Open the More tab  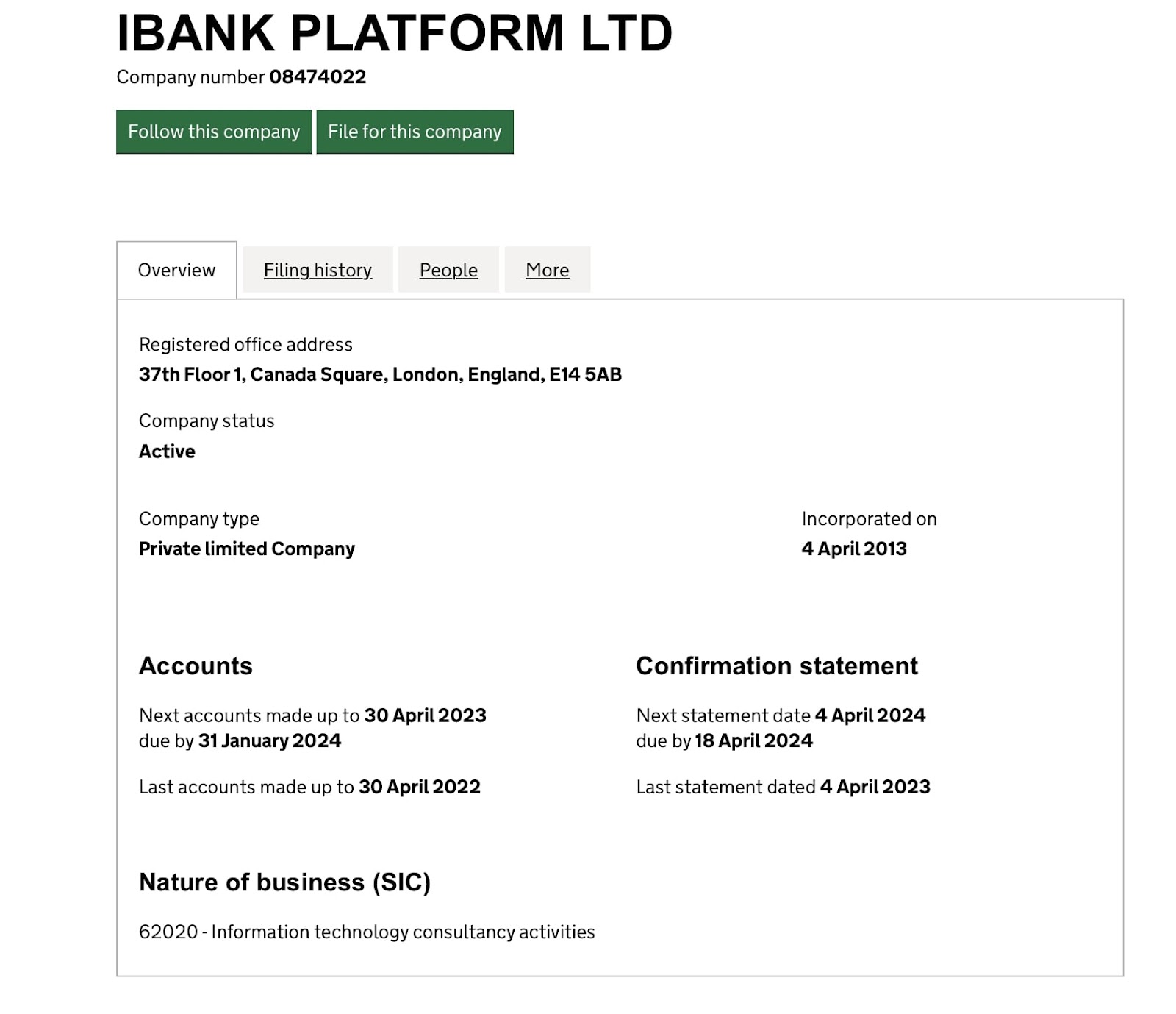548,270
